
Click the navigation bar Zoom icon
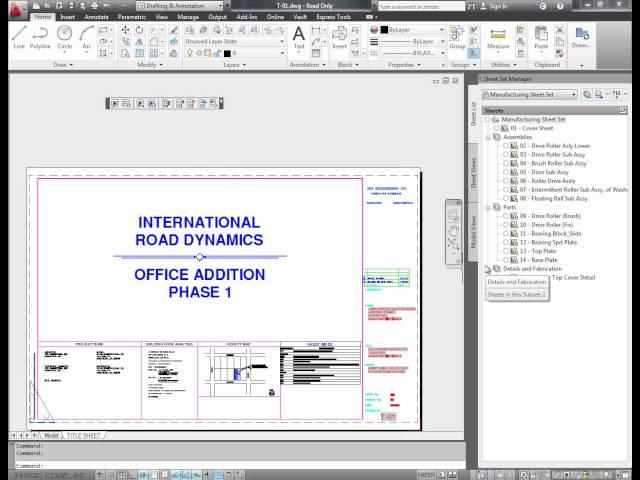point(453,245)
